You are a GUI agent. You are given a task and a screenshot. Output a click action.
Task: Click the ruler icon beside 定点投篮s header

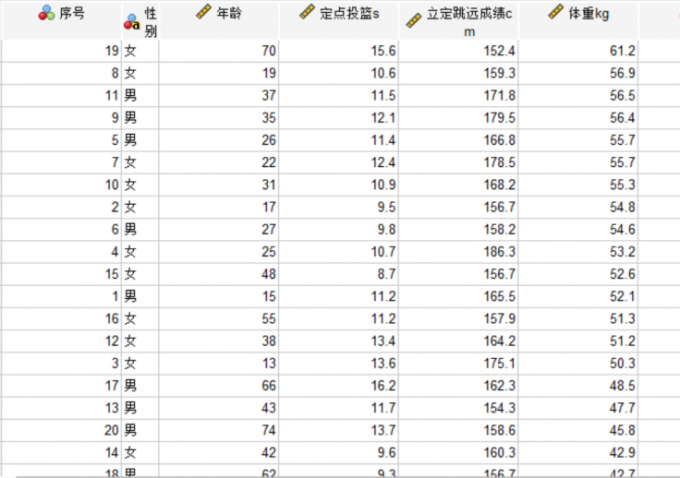pos(307,12)
